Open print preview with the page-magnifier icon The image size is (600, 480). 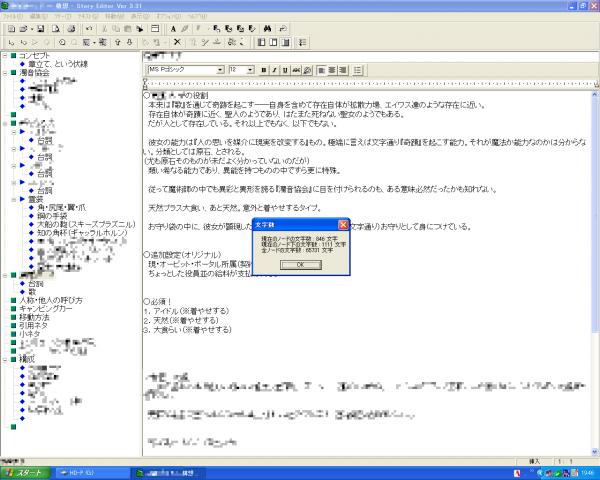pyautogui.click(x=56, y=29)
